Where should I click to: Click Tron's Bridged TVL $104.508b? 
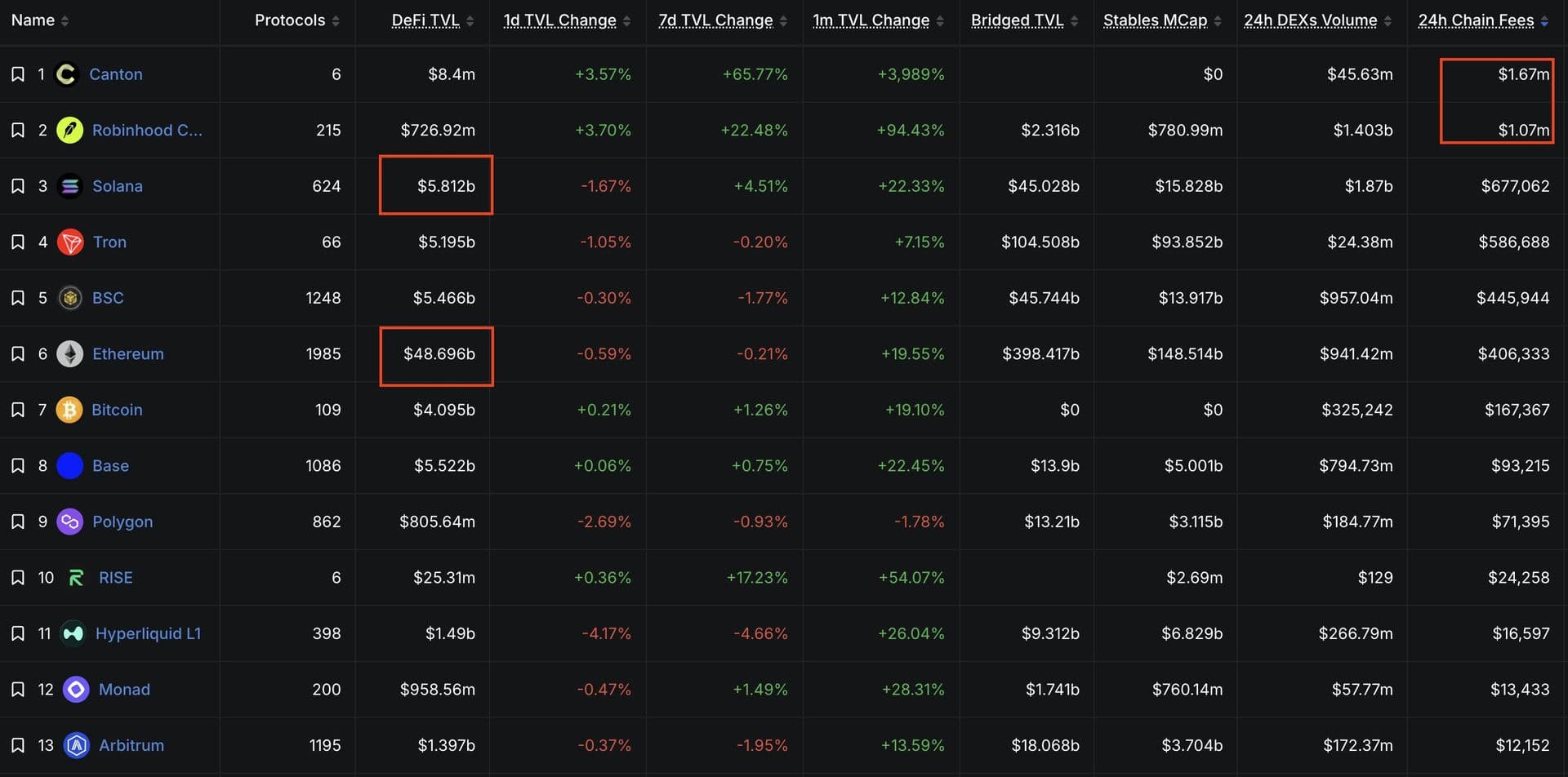click(x=1040, y=242)
